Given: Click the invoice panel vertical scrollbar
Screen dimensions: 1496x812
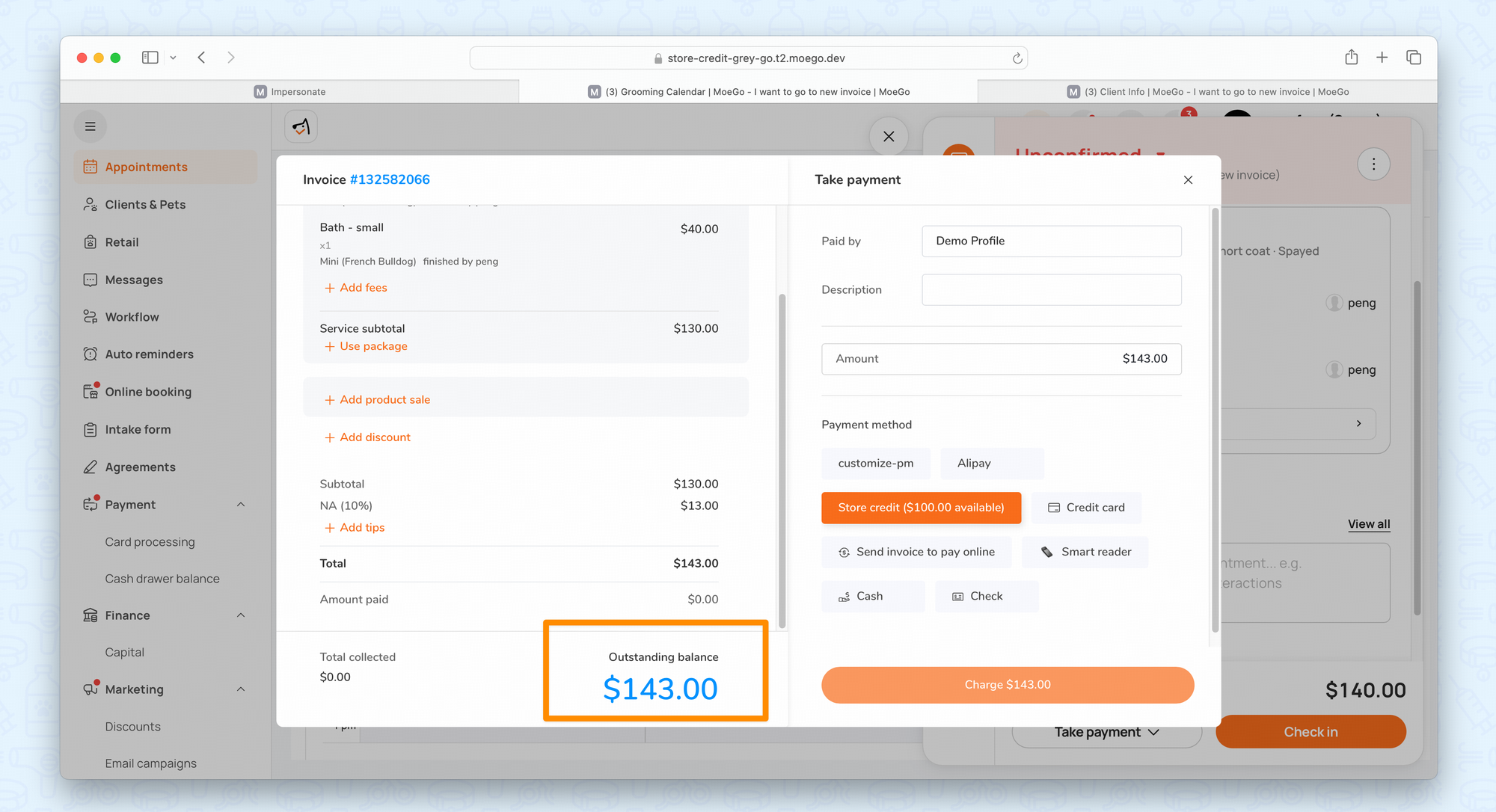Looking at the screenshot, I should tap(782, 460).
